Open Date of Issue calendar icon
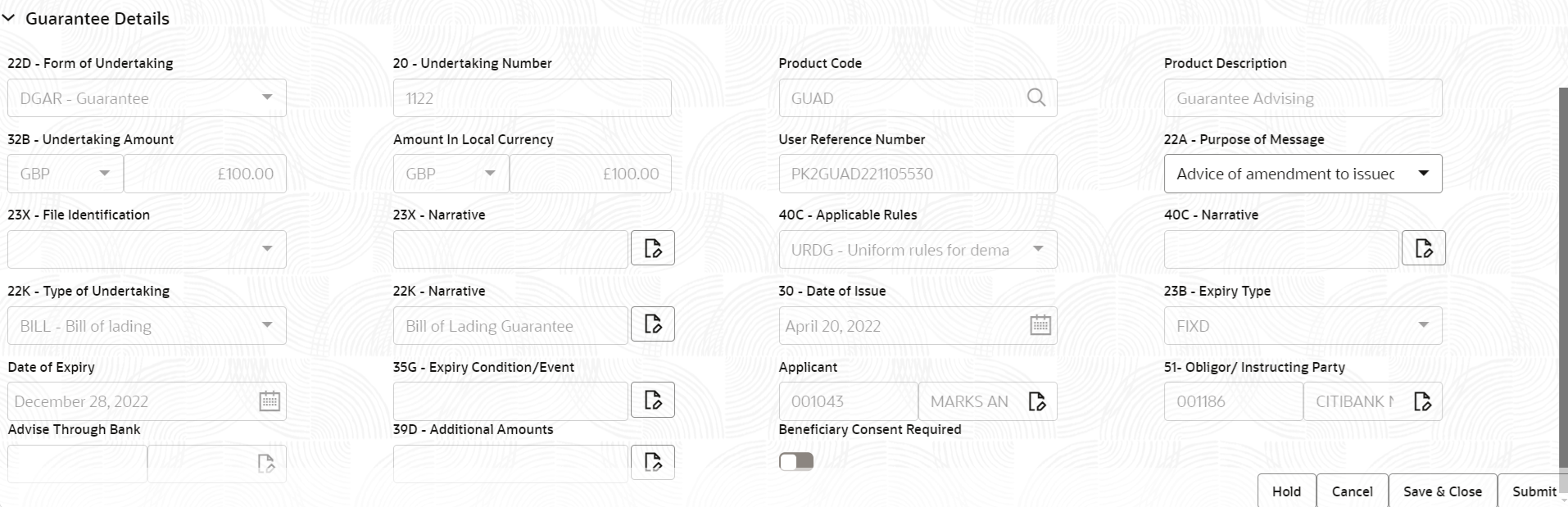The image size is (1568, 507). point(1040,325)
